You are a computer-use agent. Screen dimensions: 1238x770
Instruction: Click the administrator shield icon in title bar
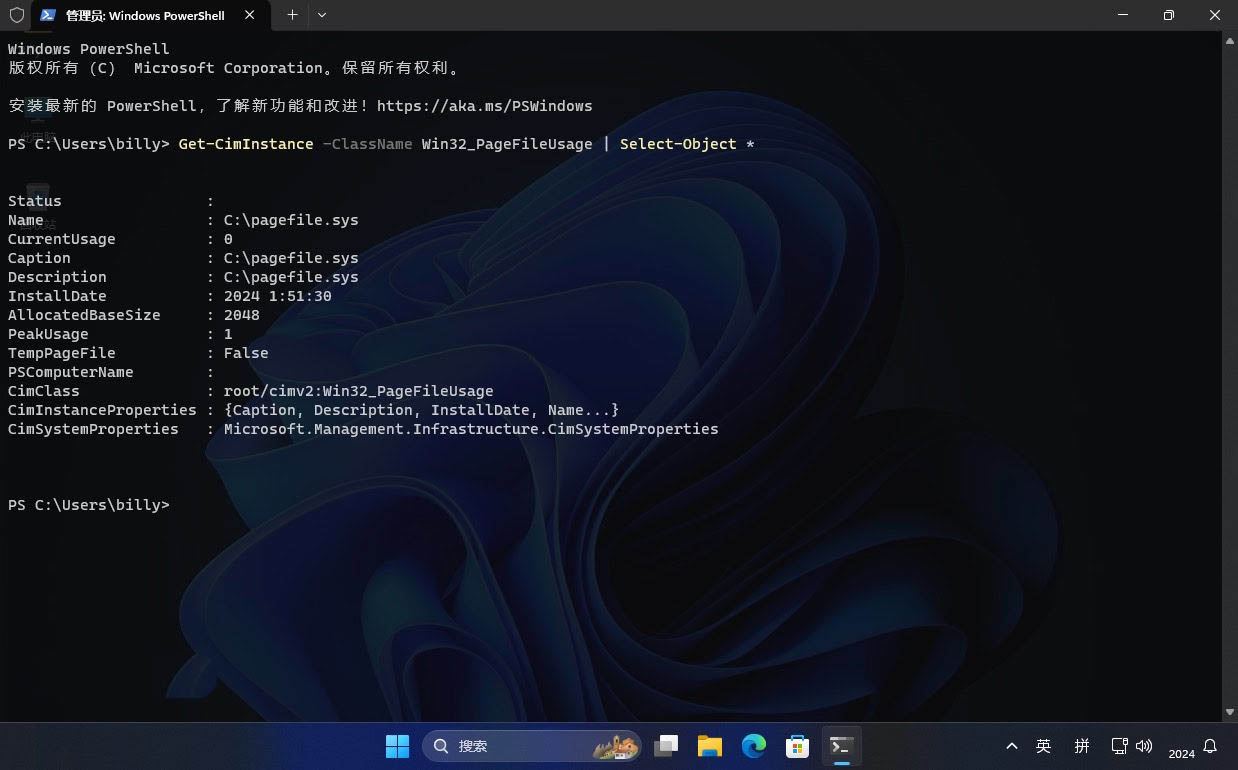click(x=16, y=15)
